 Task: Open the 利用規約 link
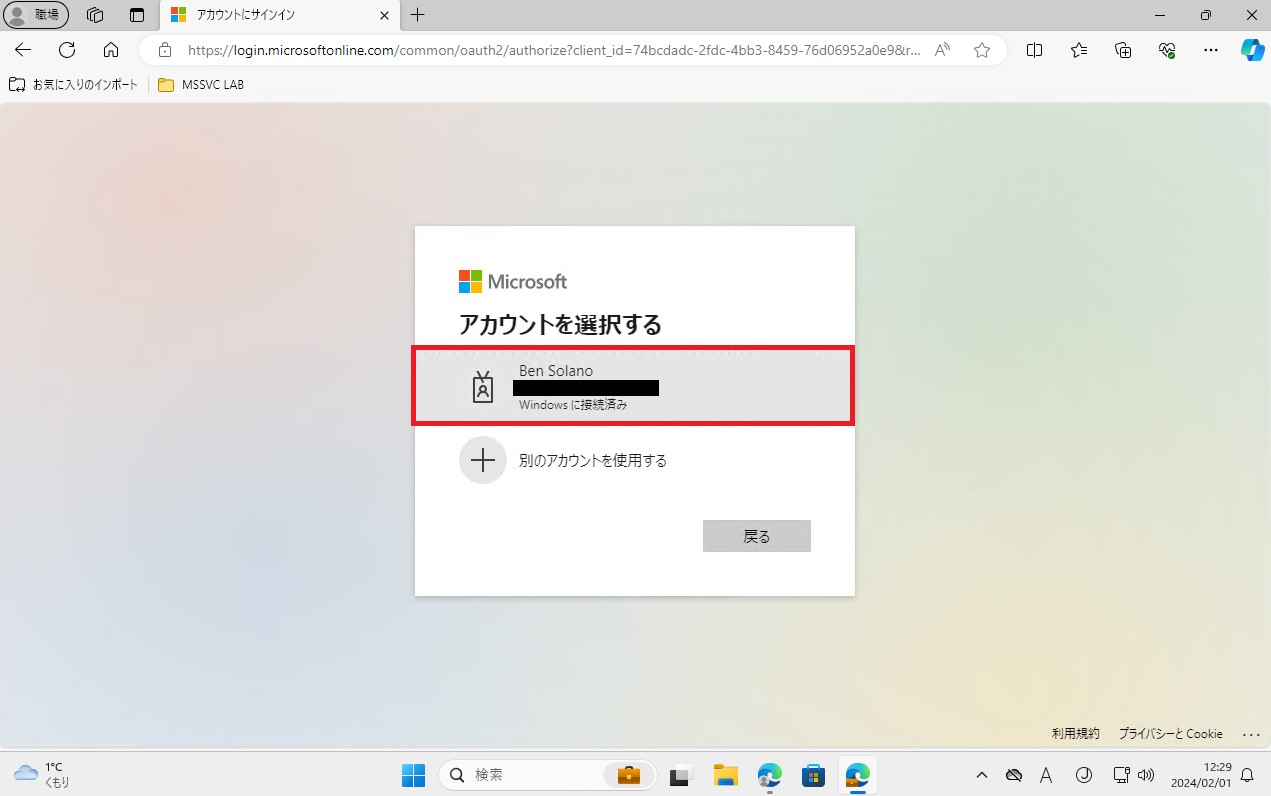click(1076, 733)
